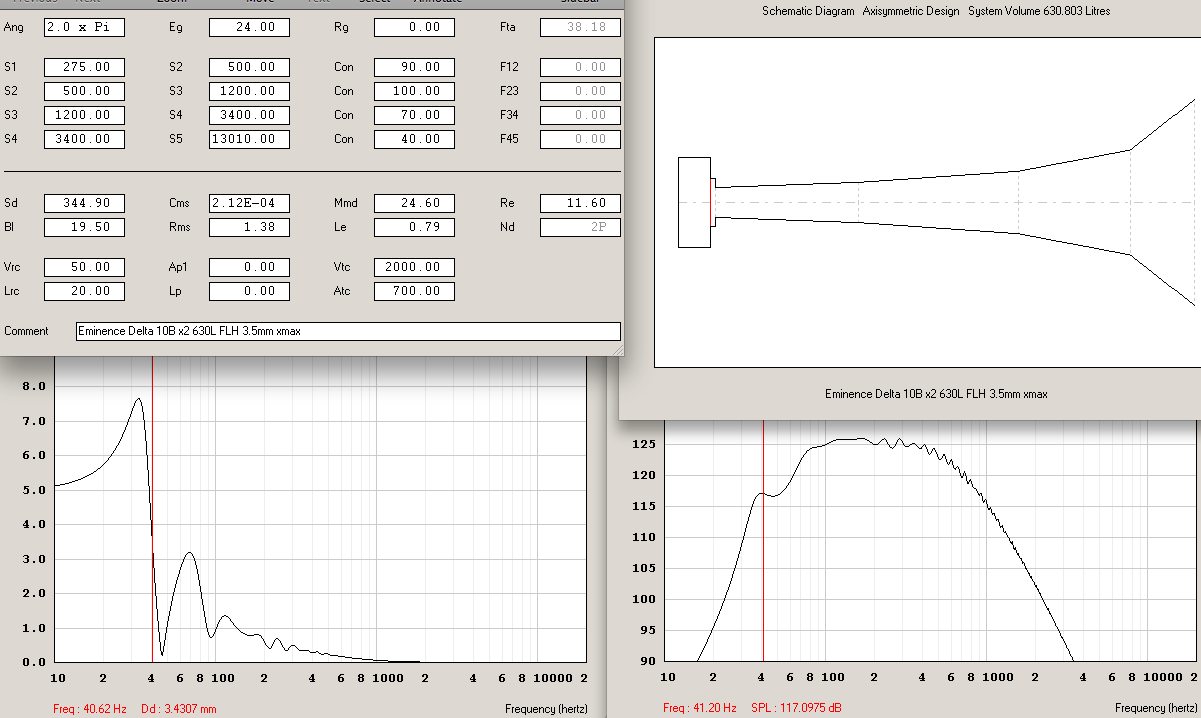Edit the Con value 70.00
1201x718 pixels.
[x=415, y=115]
